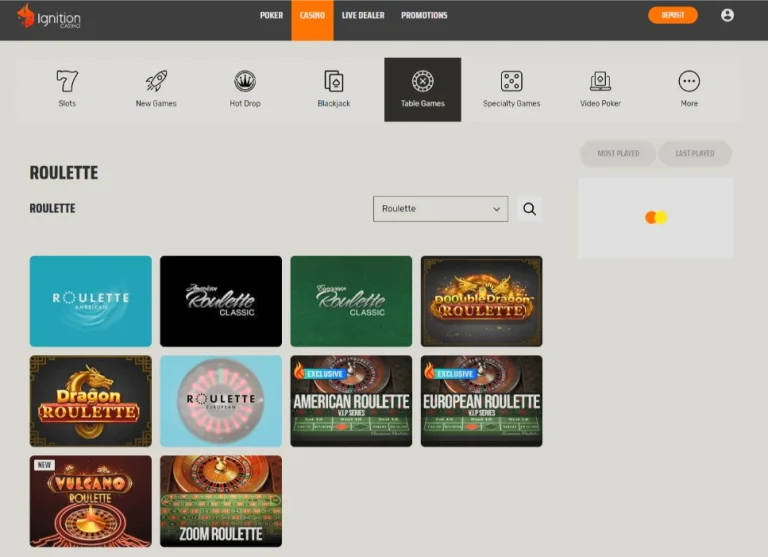Click the Ignition Casino logo
The width and height of the screenshot is (768, 557).
(48, 16)
